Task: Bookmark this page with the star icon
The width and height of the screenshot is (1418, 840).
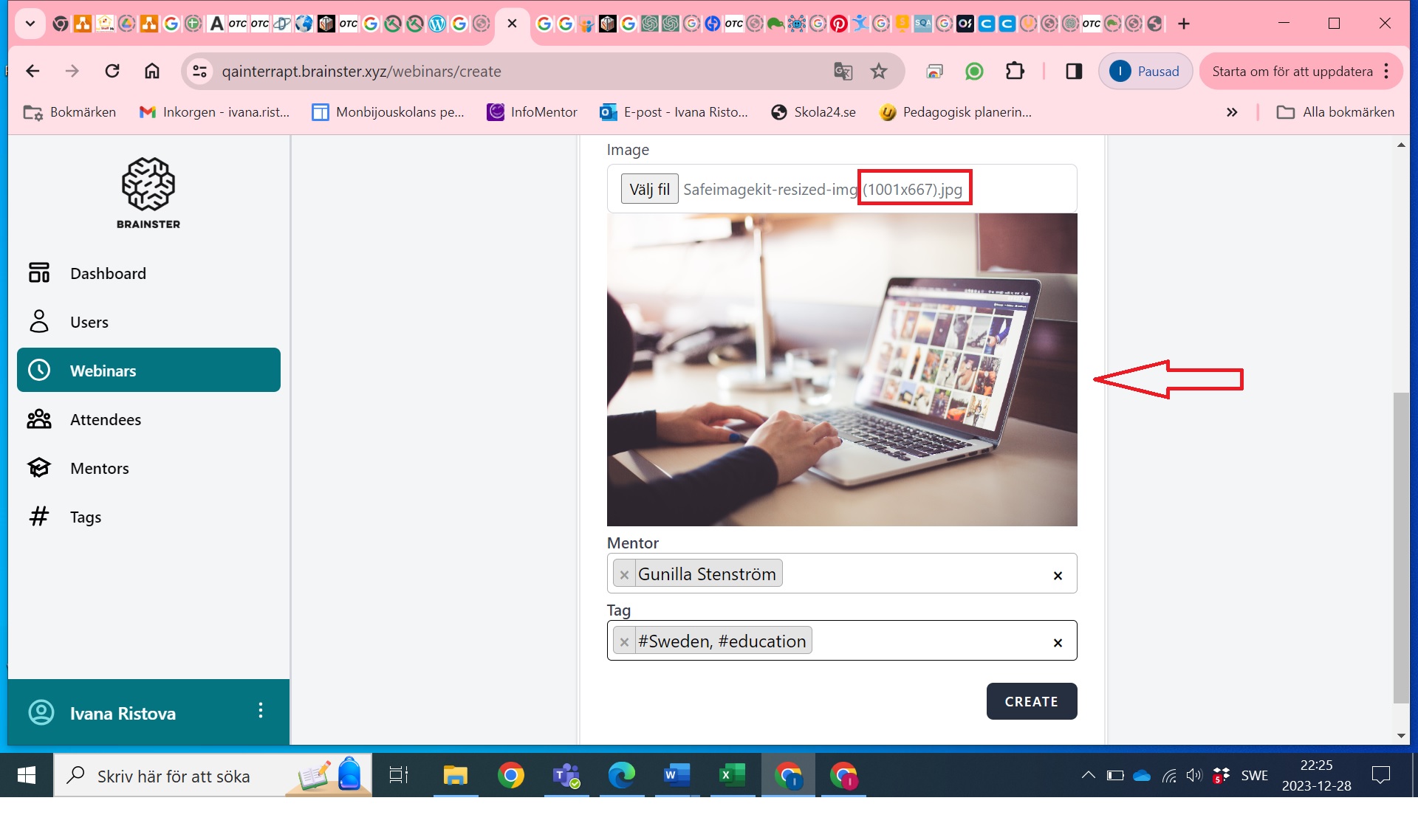Action: point(878,72)
